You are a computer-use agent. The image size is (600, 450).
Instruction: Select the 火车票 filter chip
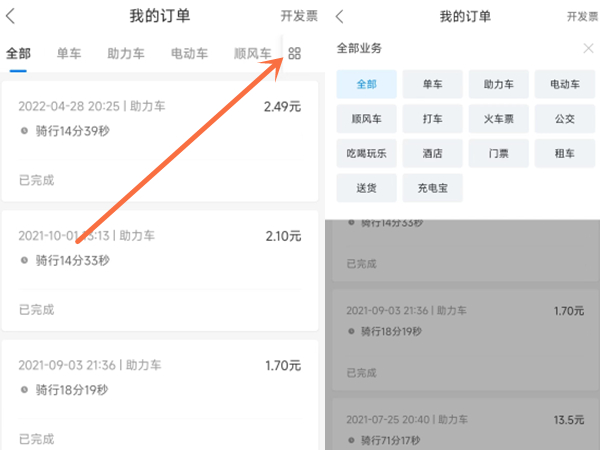coord(499,119)
